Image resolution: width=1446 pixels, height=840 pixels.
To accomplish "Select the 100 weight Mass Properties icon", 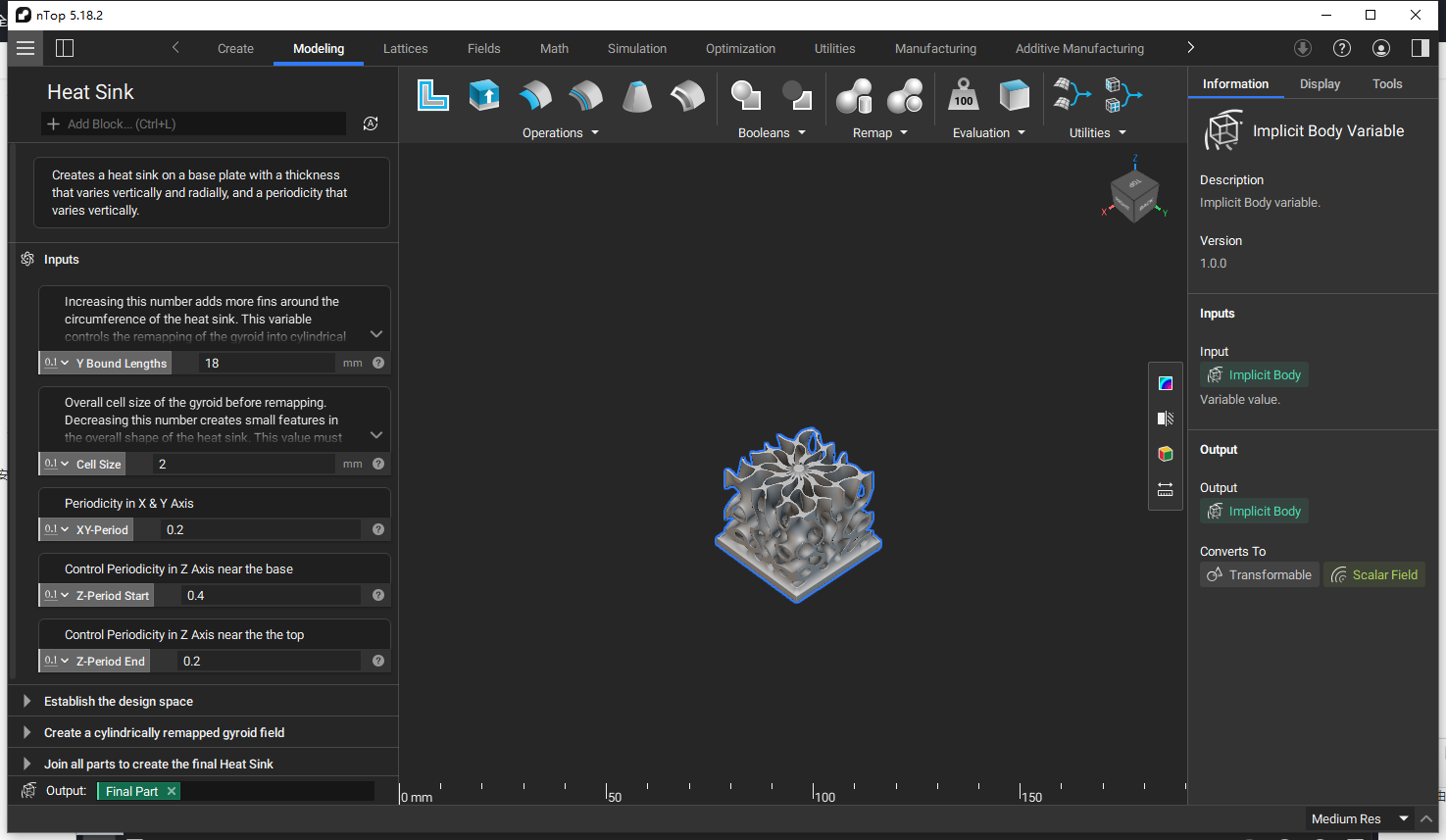I will [964, 95].
